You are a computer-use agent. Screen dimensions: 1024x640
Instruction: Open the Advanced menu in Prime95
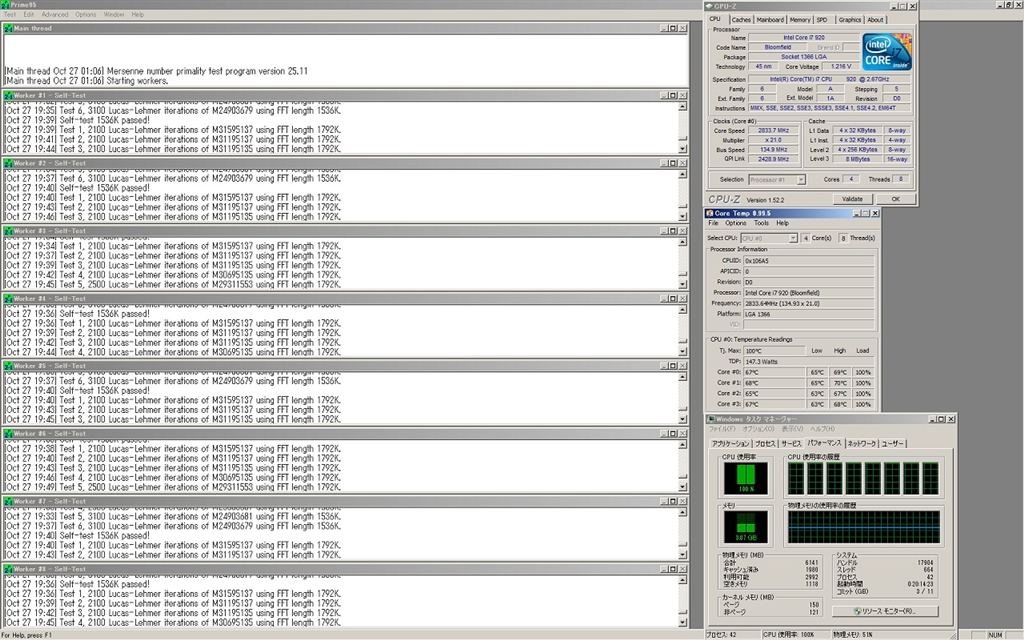(x=55, y=15)
